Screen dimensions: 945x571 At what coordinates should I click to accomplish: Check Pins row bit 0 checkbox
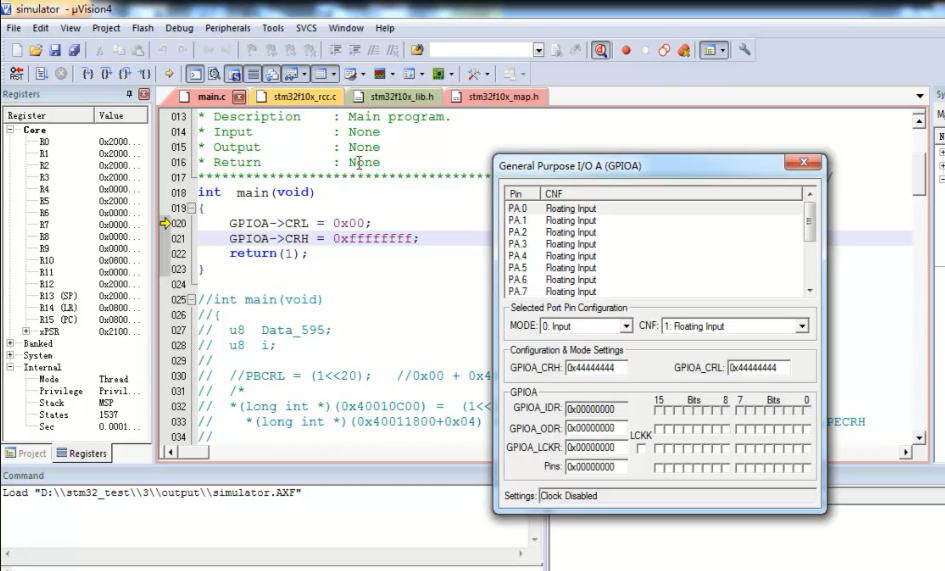[806, 468]
